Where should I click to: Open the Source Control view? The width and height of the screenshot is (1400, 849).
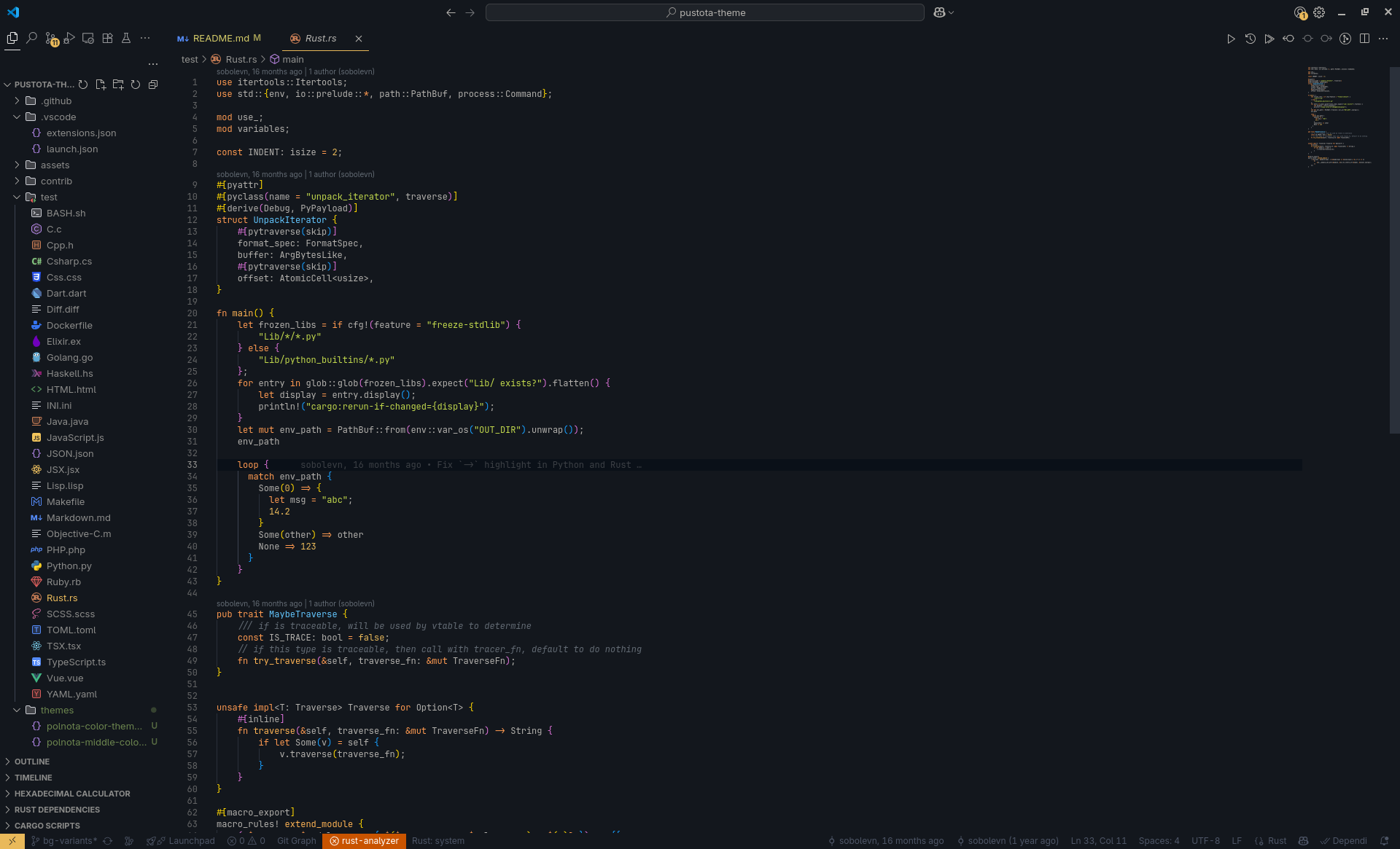(x=50, y=39)
